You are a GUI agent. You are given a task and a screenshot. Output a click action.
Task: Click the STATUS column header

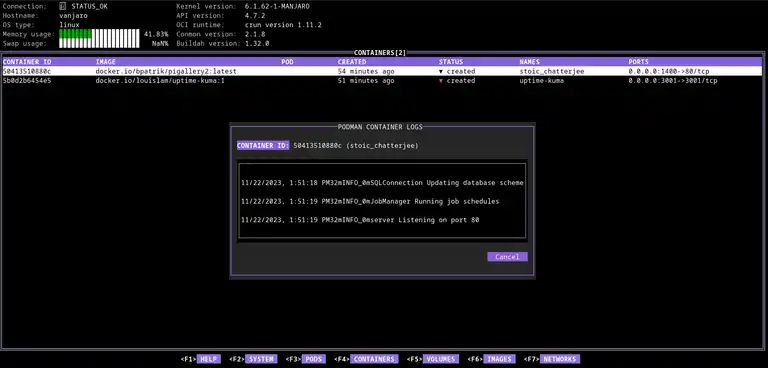tap(451, 62)
